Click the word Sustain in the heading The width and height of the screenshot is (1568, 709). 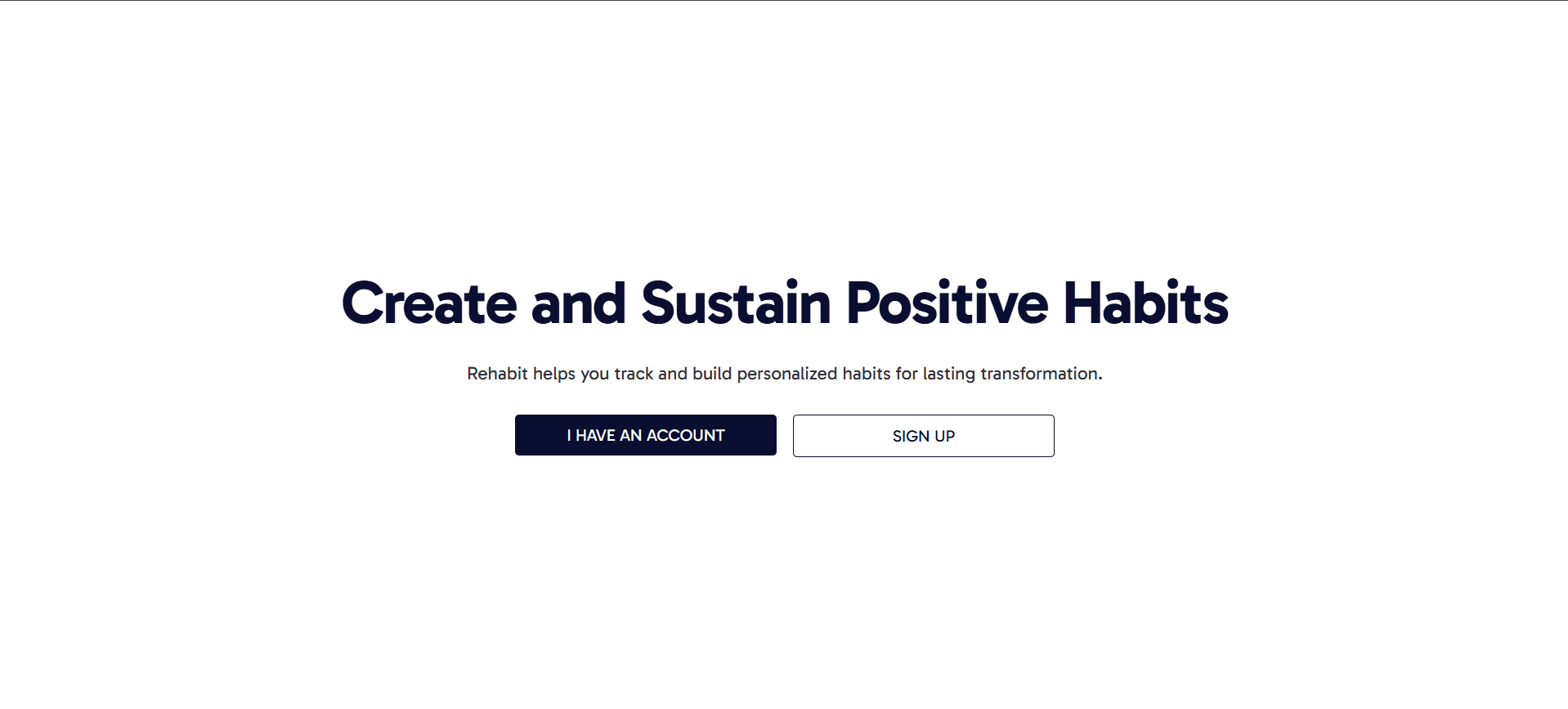pyautogui.click(x=736, y=303)
